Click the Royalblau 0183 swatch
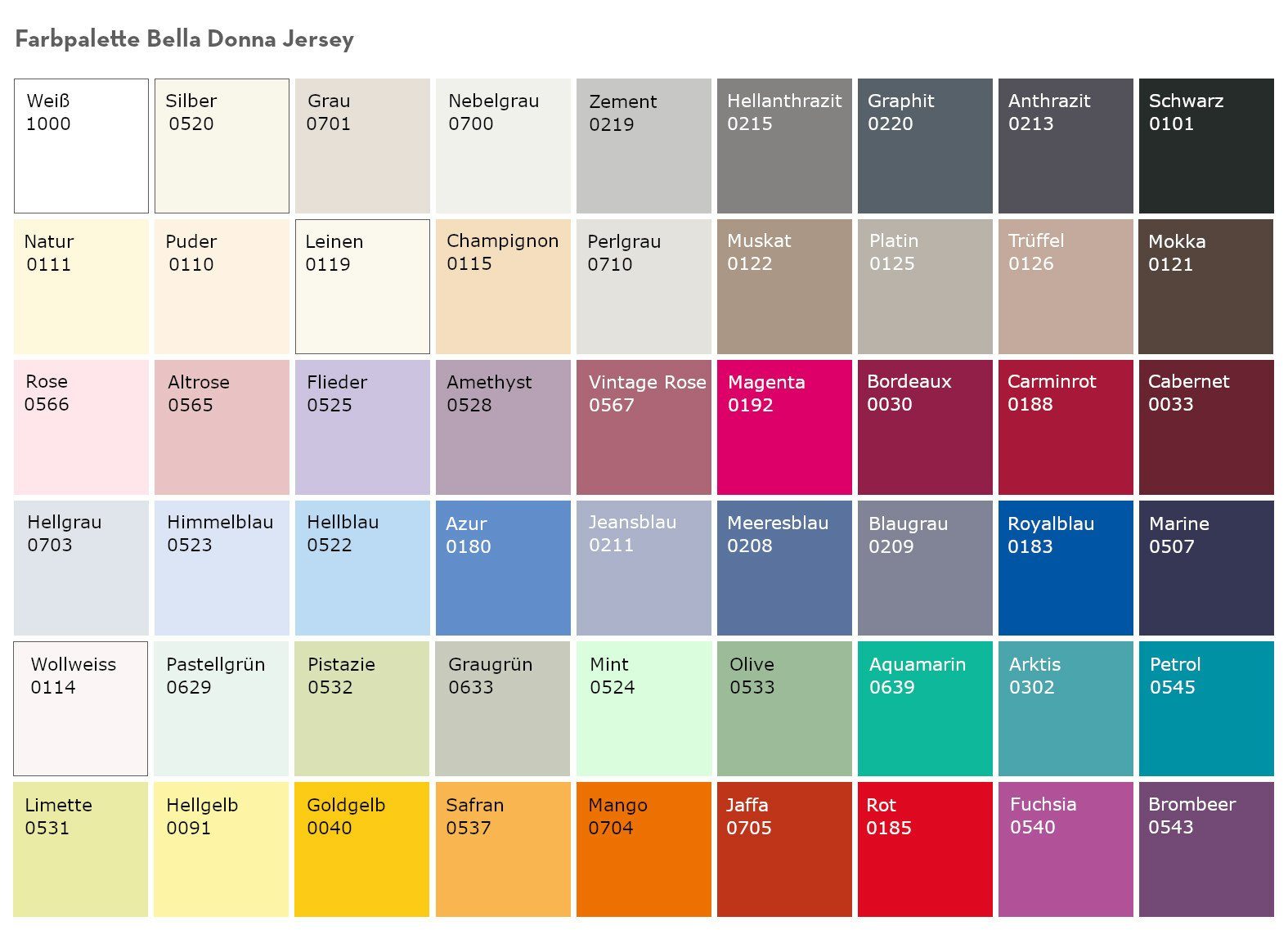1288x930 pixels. (1065, 568)
